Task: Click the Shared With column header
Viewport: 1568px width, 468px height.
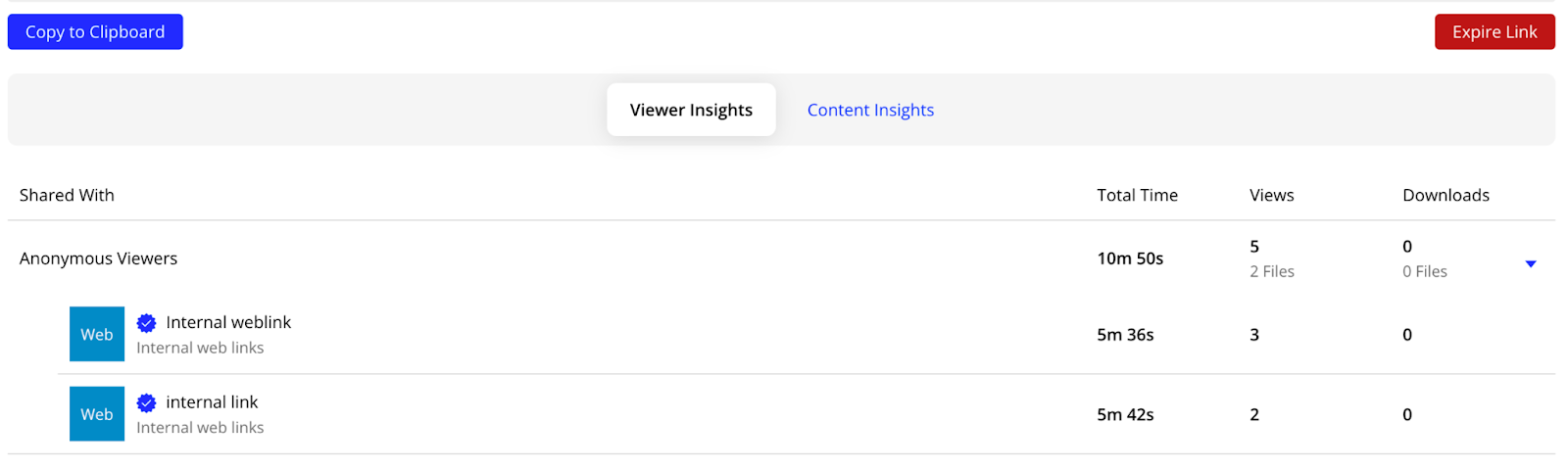Action: 67,195
